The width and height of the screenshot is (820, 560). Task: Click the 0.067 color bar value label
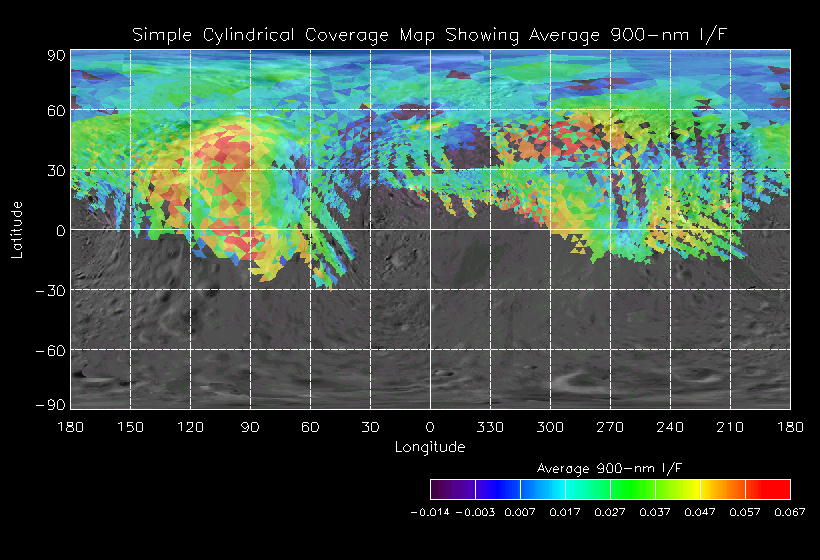[x=790, y=512]
